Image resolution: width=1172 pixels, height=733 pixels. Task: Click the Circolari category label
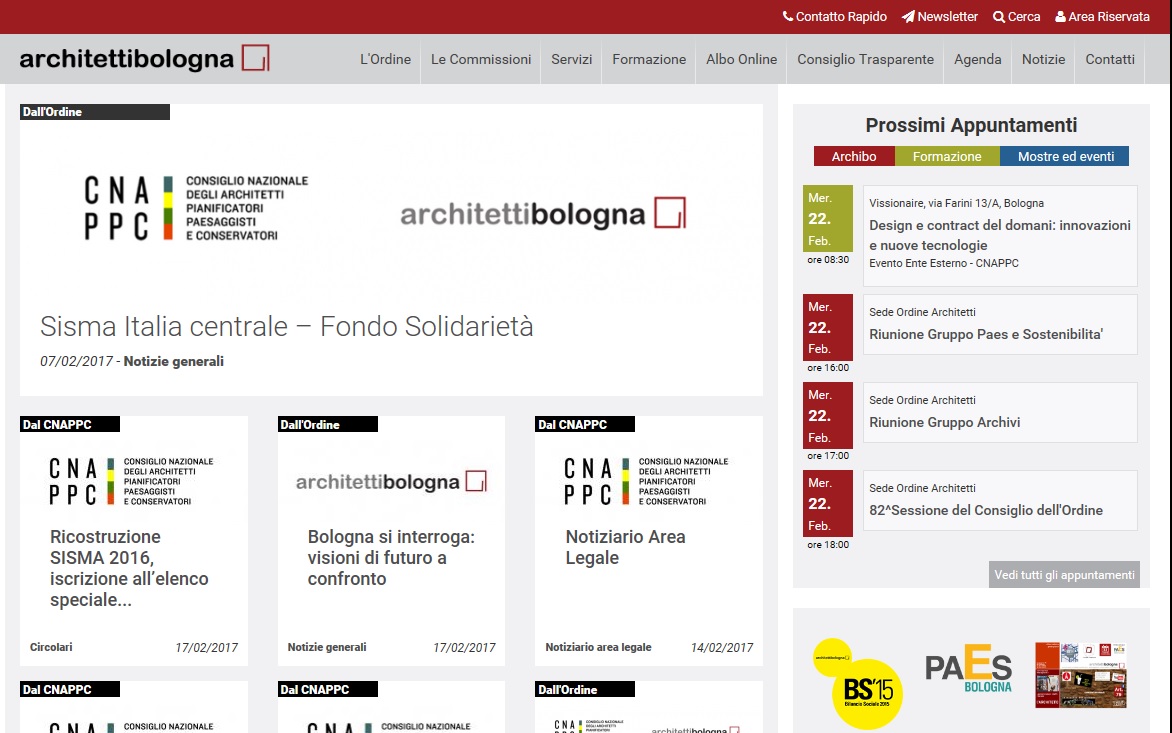pos(51,647)
